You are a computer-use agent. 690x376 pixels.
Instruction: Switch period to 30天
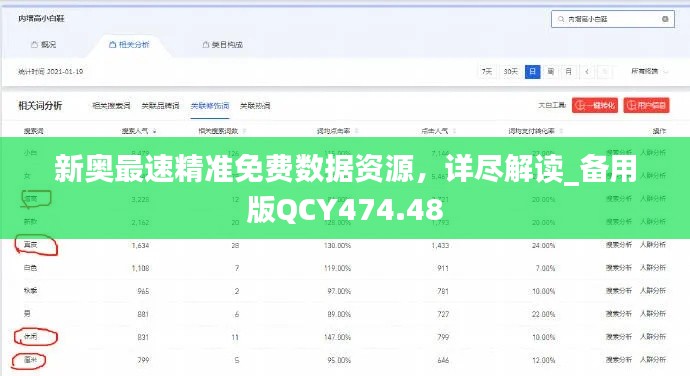click(x=510, y=71)
